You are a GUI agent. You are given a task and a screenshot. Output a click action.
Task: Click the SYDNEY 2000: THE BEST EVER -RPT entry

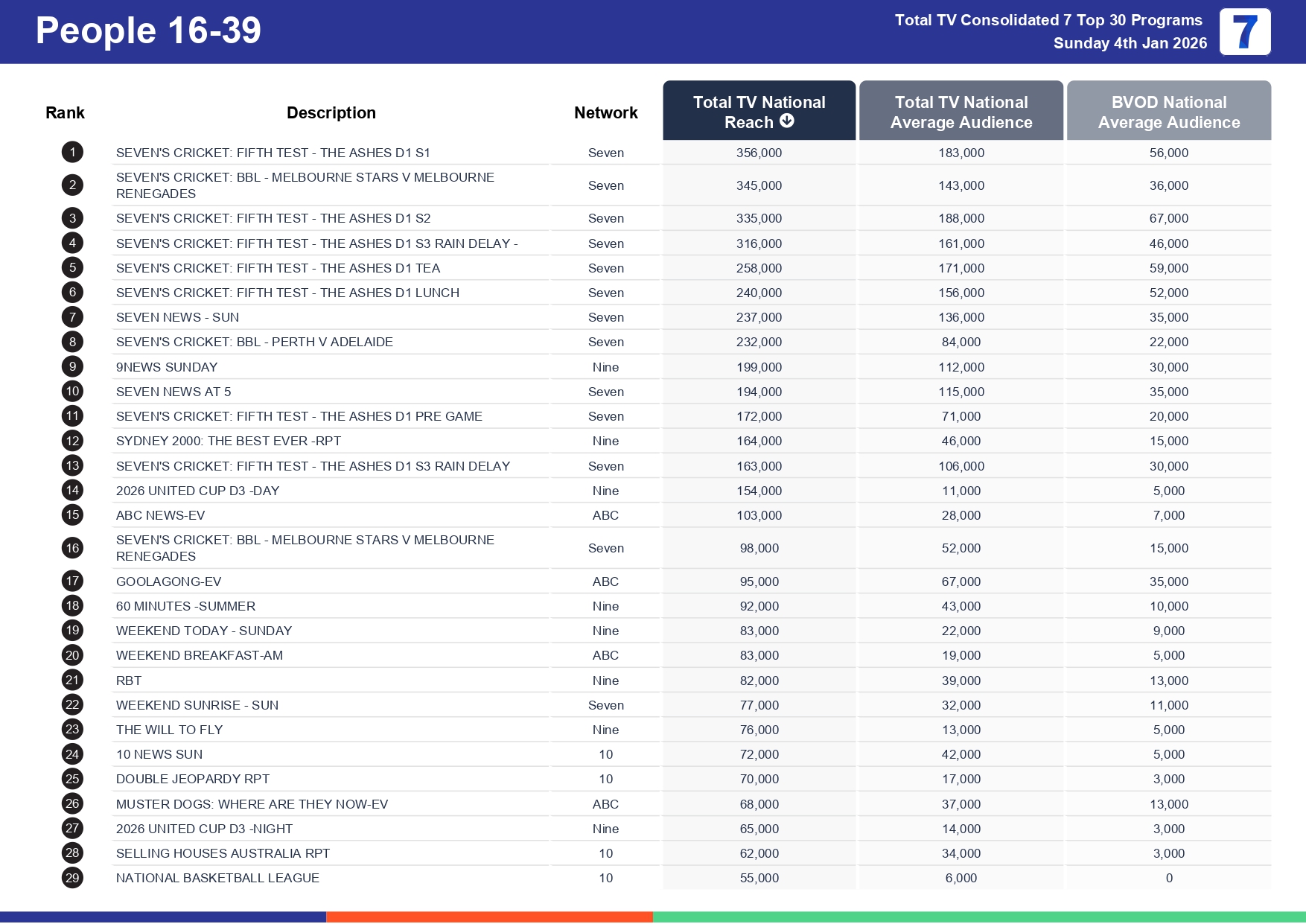pyautogui.click(x=228, y=440)
